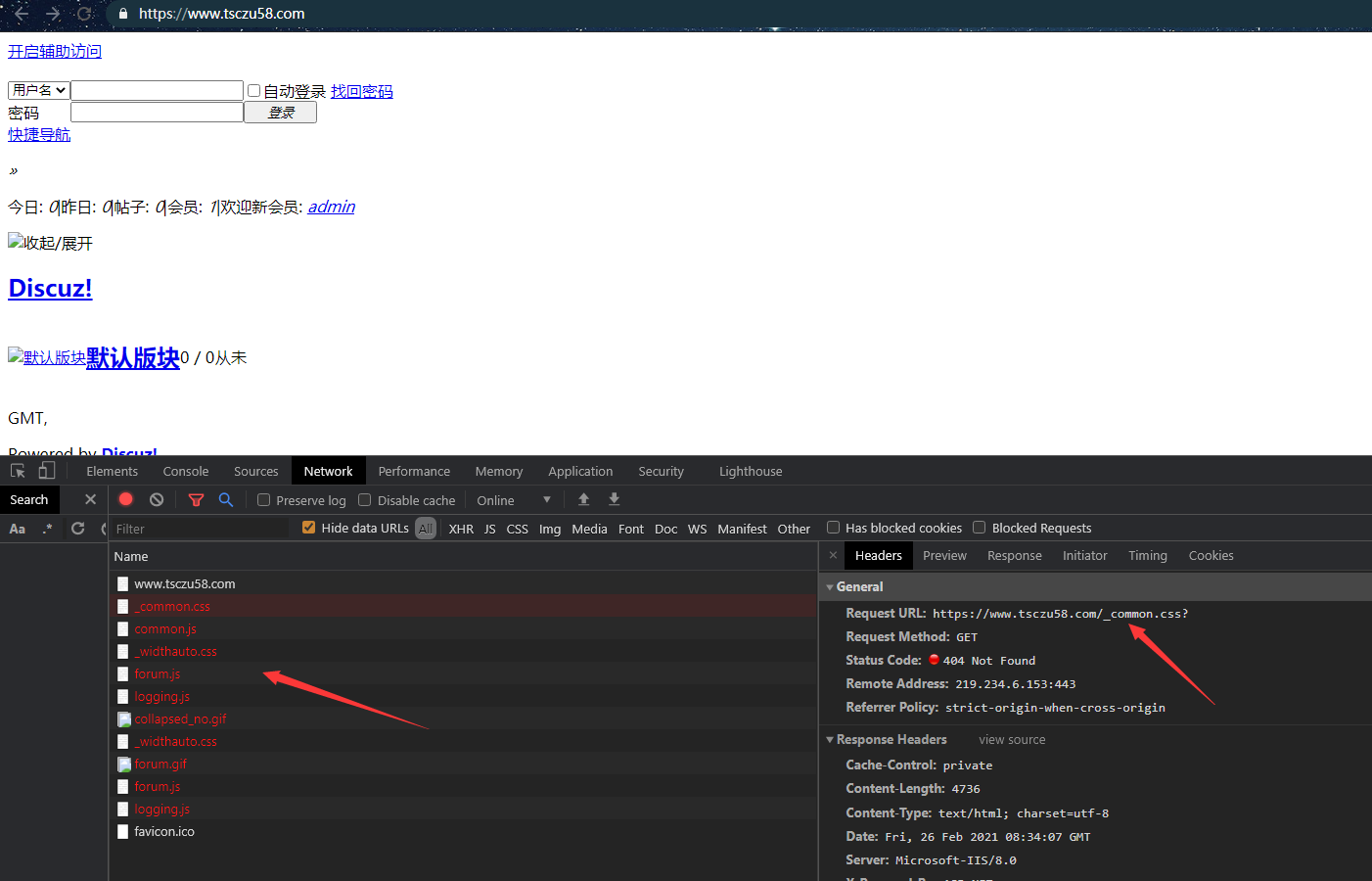Screen dimensions: 1372x881
Task: Open the Response tab in request details
Action: pyautogui.click(x=1014, y=555)
